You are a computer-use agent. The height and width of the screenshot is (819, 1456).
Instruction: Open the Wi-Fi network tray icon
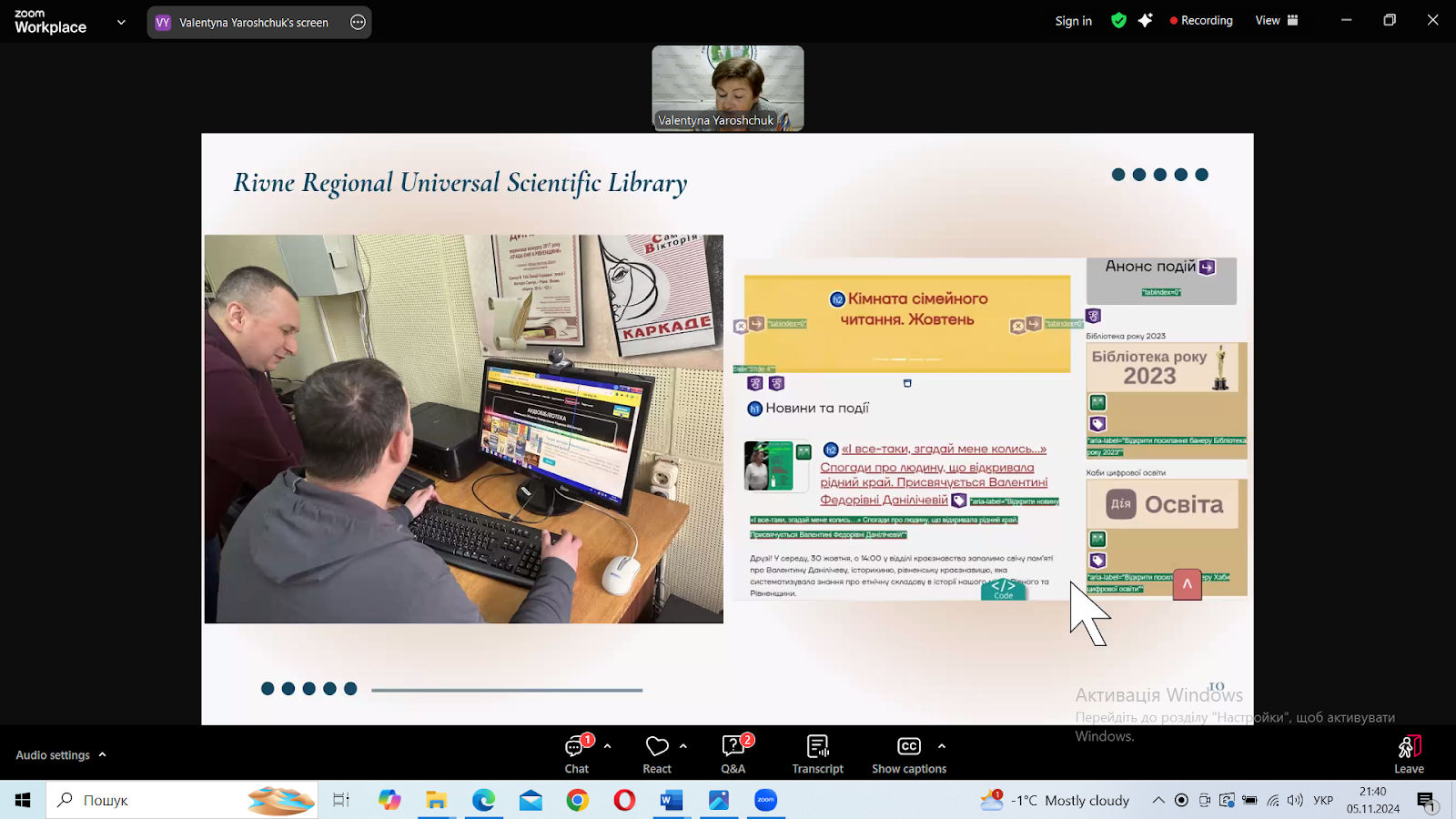[x=1273, y=800]
